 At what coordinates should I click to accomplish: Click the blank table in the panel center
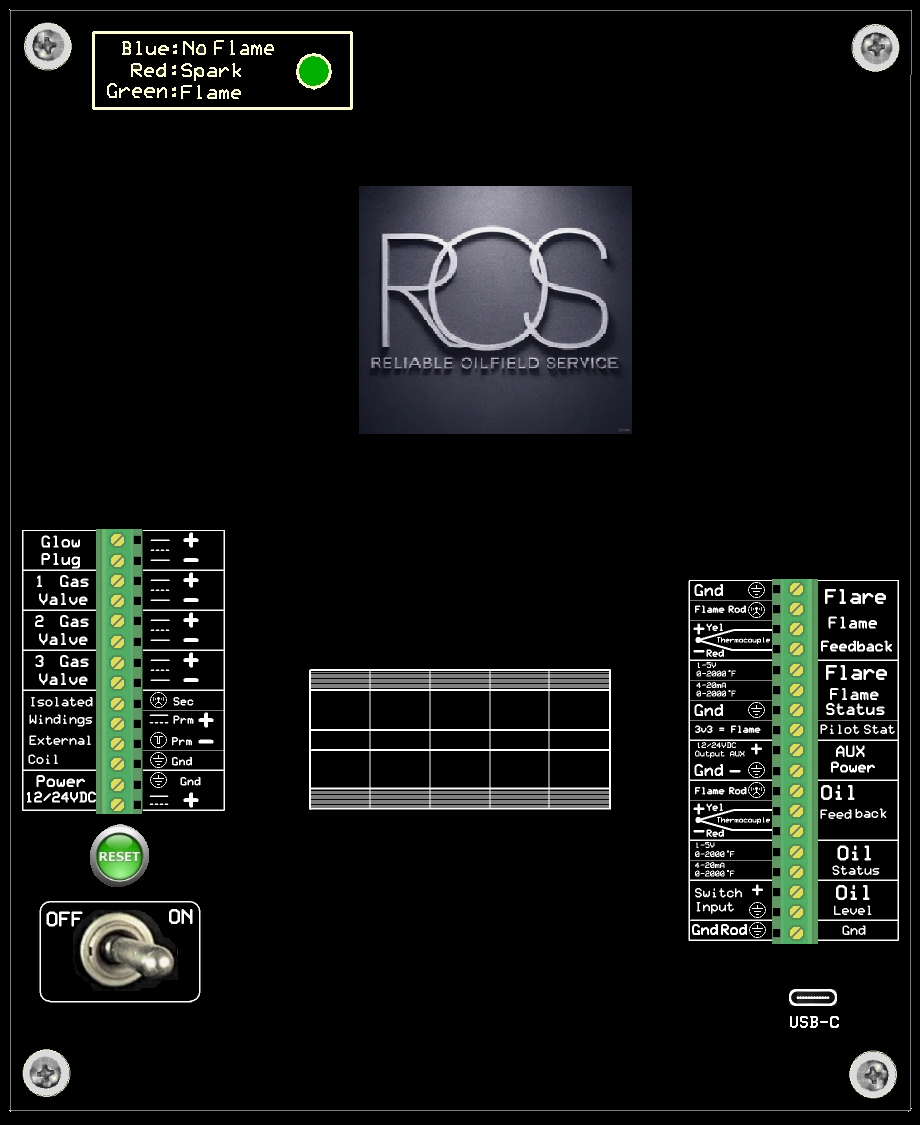(x=459, y=739)
